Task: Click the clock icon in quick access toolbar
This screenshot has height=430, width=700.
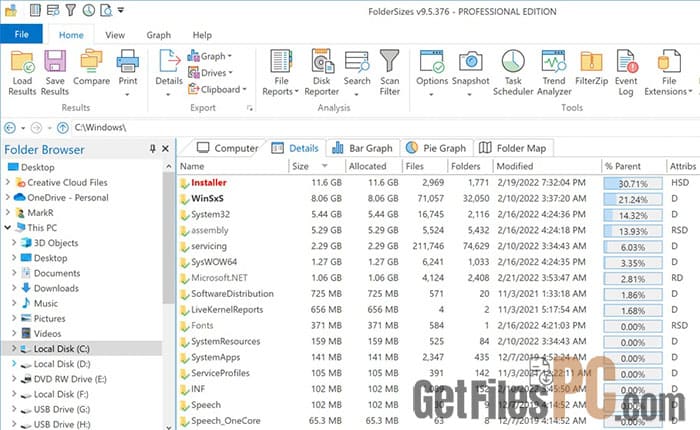Action: pyautogui.click(x=88, y=10)
